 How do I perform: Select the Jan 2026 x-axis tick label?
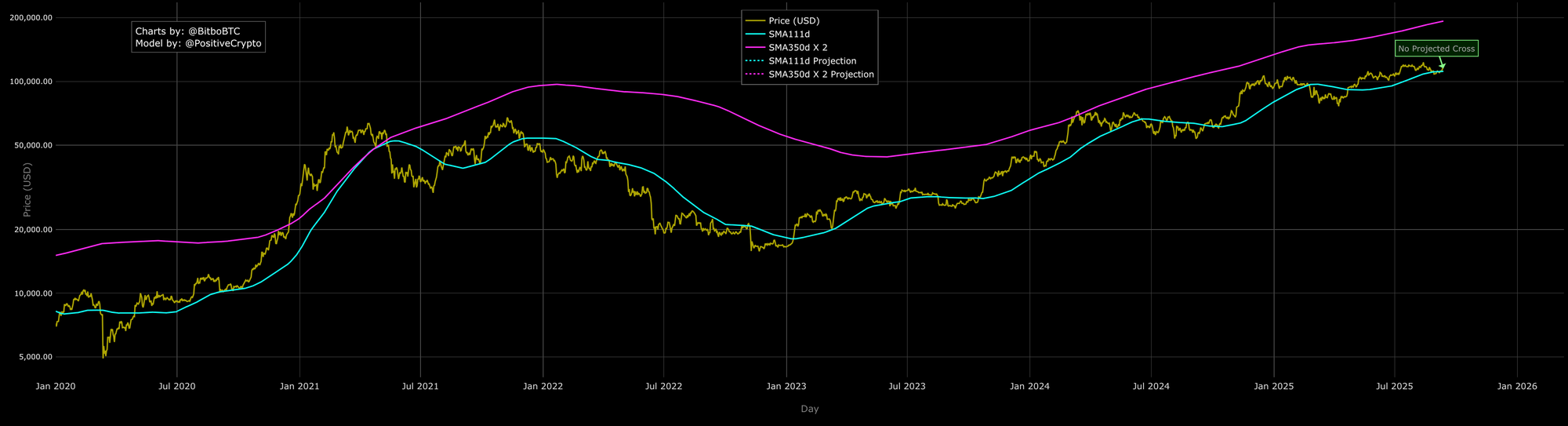click(x=1516, y=386)
